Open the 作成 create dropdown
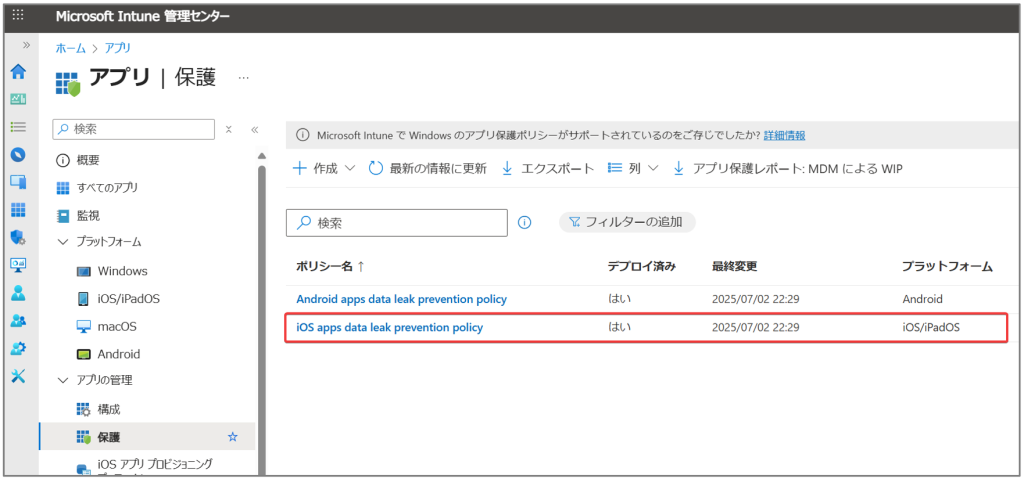The image size is (1024, 479). pos(324,169)
